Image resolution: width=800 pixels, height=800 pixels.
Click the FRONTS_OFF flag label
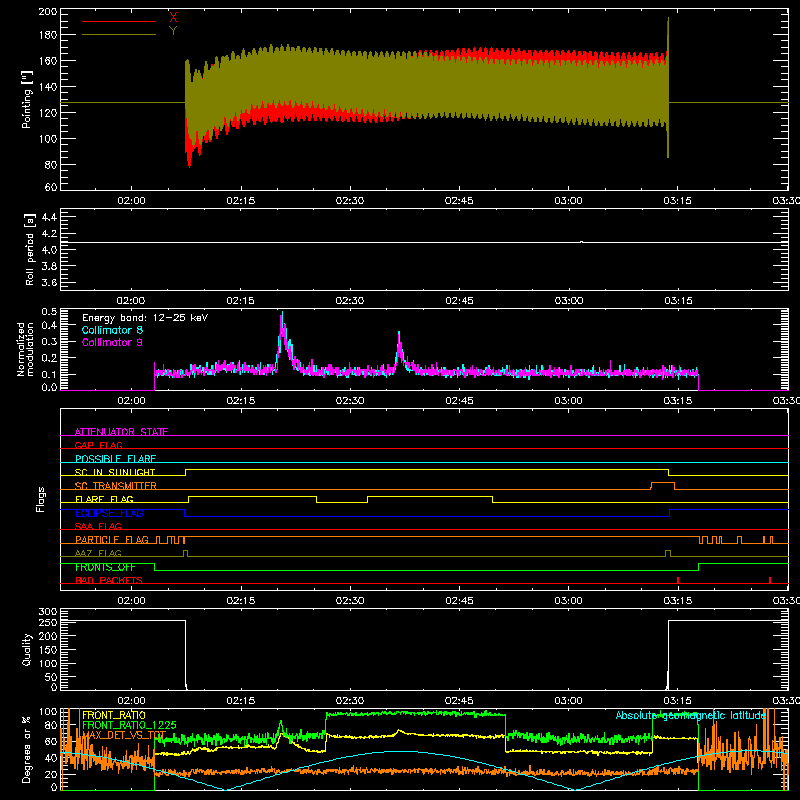[105, 567]
